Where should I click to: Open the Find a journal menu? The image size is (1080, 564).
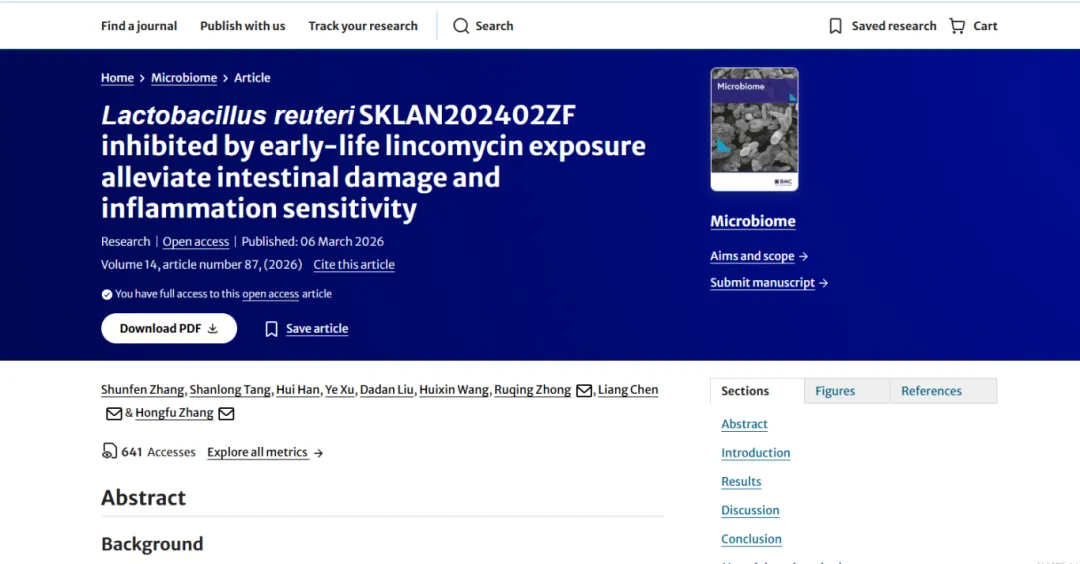(139, 26)
